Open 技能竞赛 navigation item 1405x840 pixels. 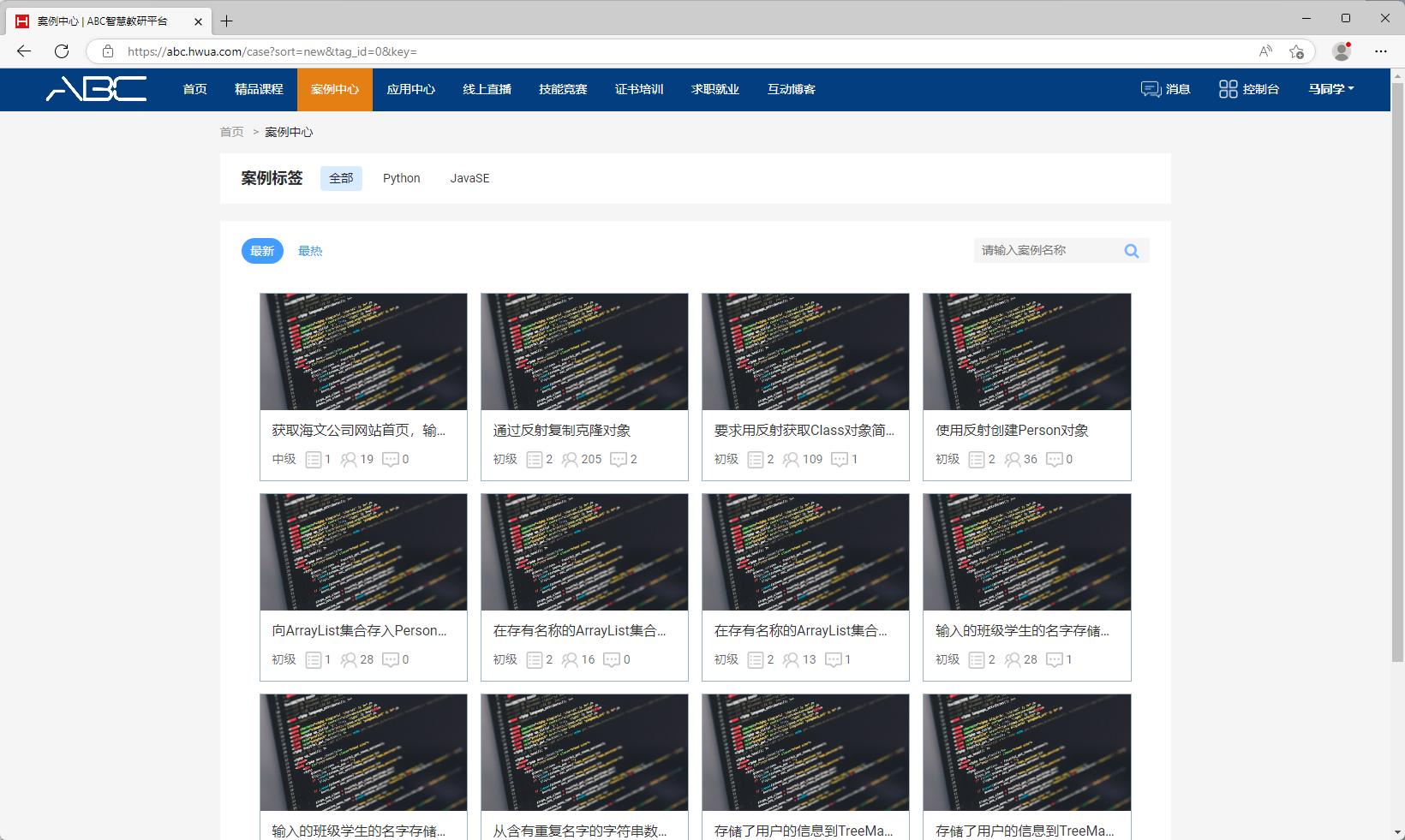tap(563, 89)
